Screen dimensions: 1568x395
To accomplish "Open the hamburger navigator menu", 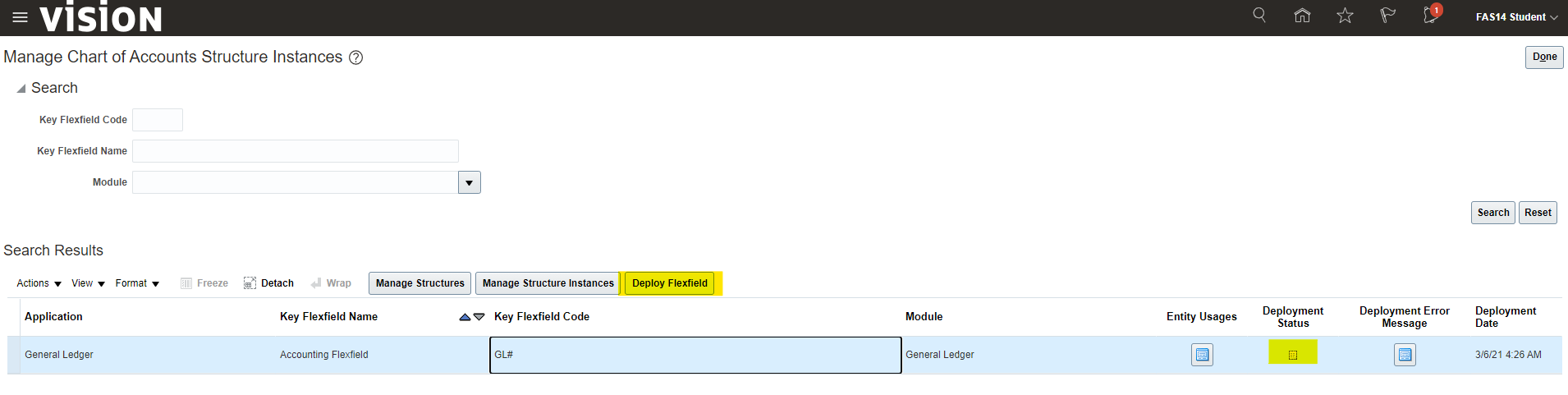I will click(x=20, y=17).
